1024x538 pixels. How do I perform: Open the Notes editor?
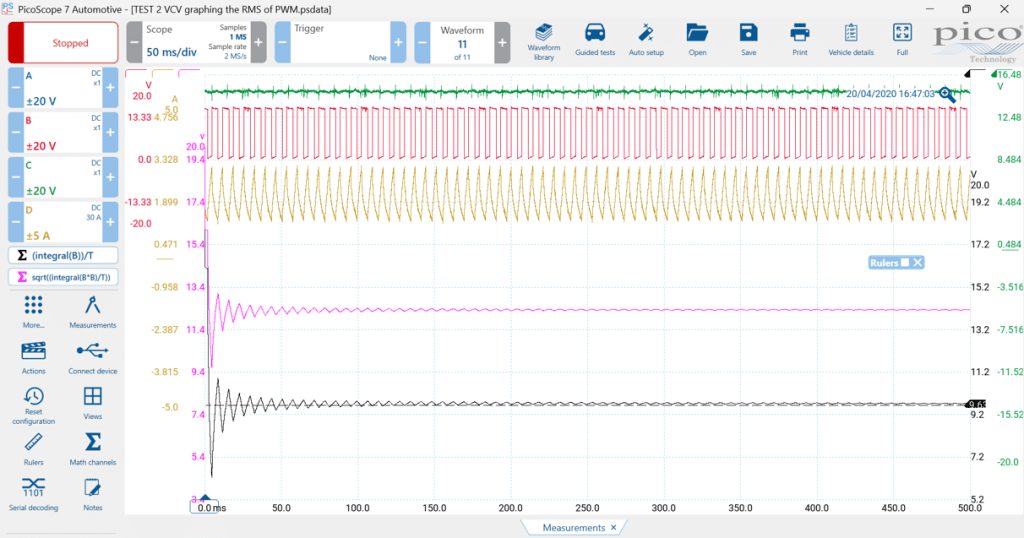[93, 494]
